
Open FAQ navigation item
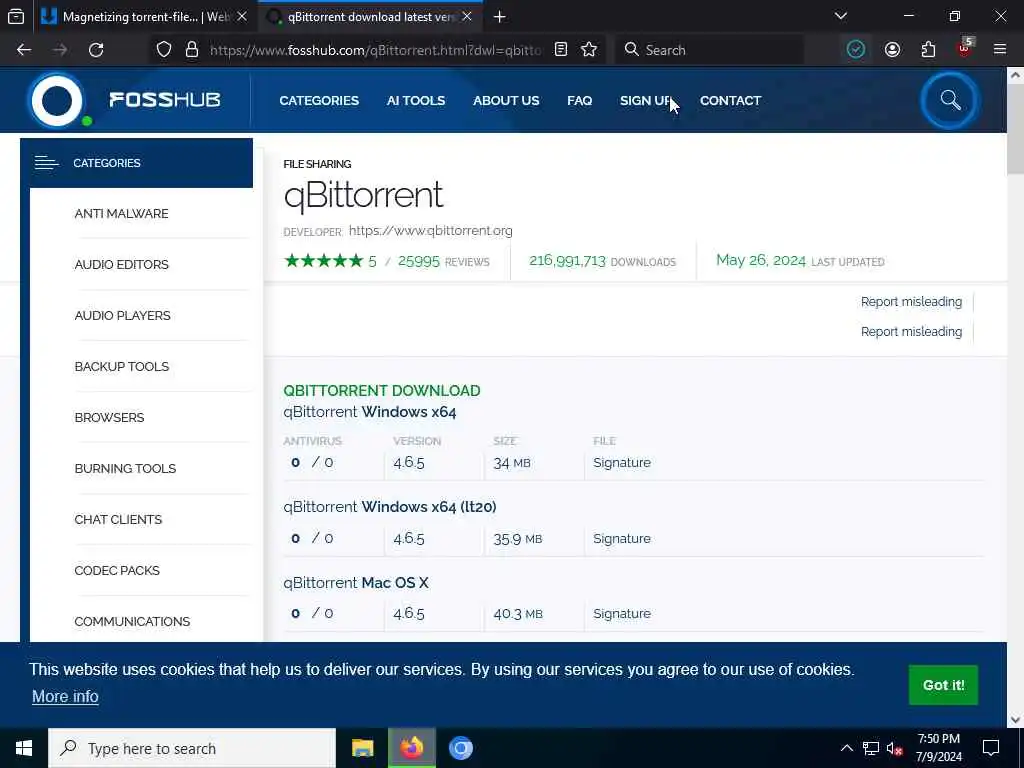(x=580, y=101)
